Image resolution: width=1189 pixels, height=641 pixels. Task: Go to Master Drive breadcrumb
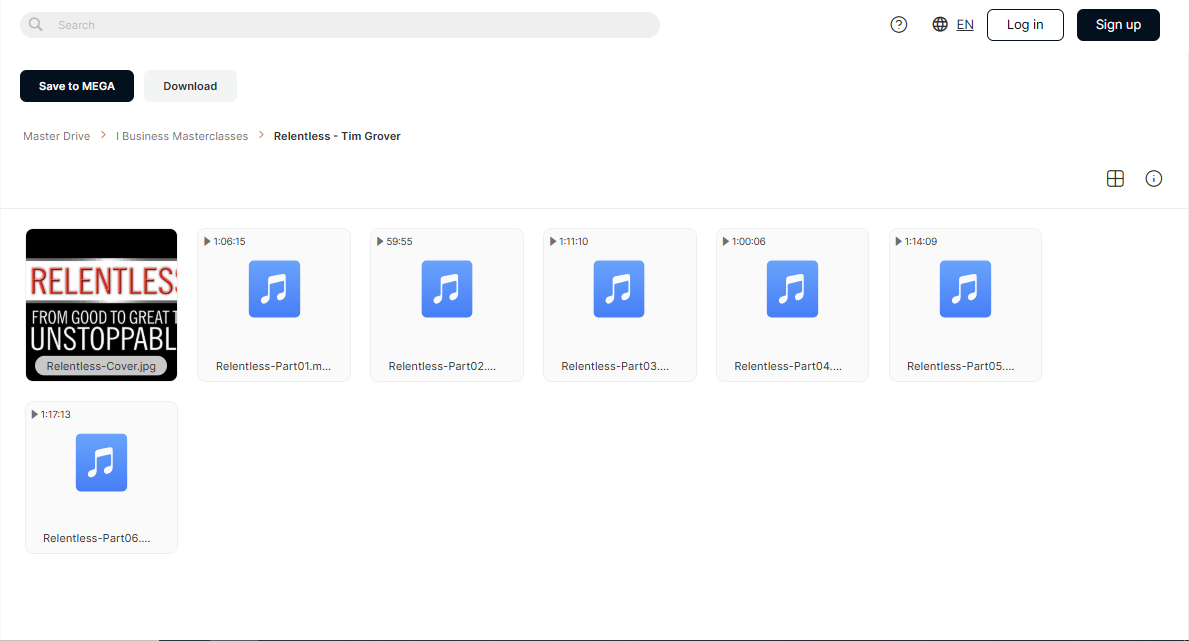click(x=57, y=136)
